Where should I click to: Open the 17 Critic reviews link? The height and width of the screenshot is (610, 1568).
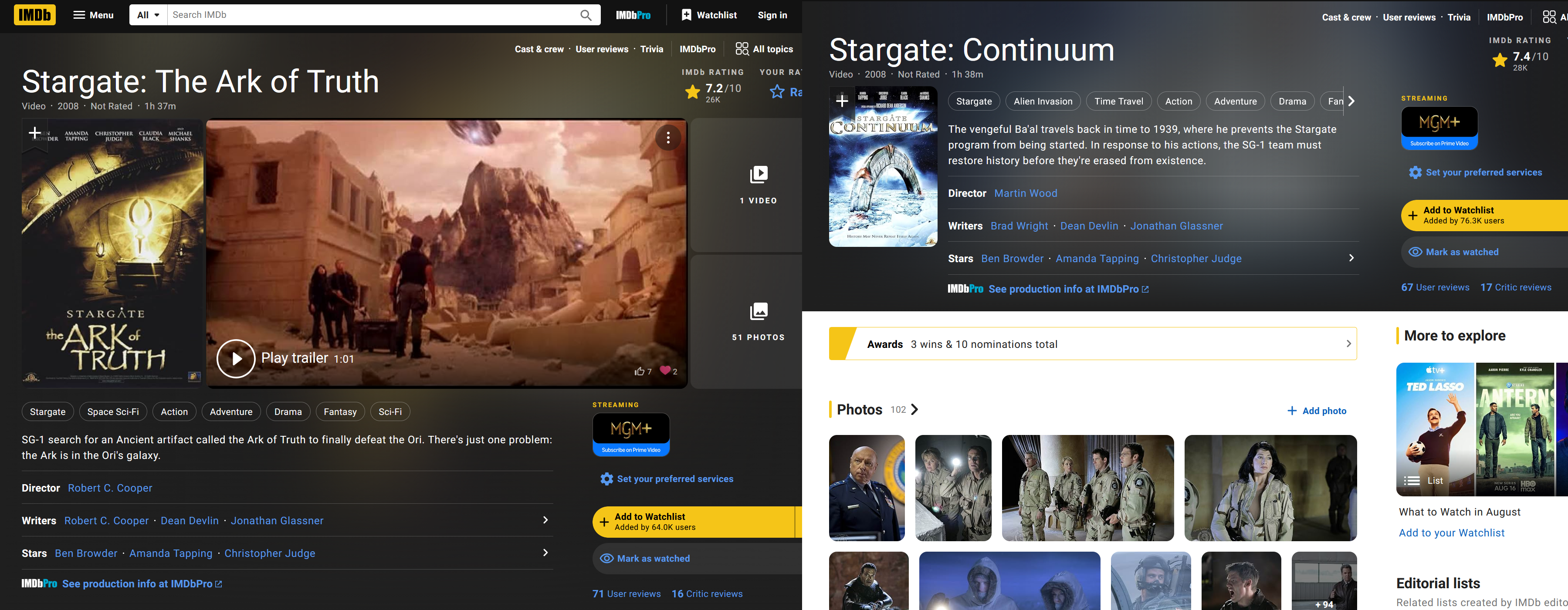(x=1516, y=287)
